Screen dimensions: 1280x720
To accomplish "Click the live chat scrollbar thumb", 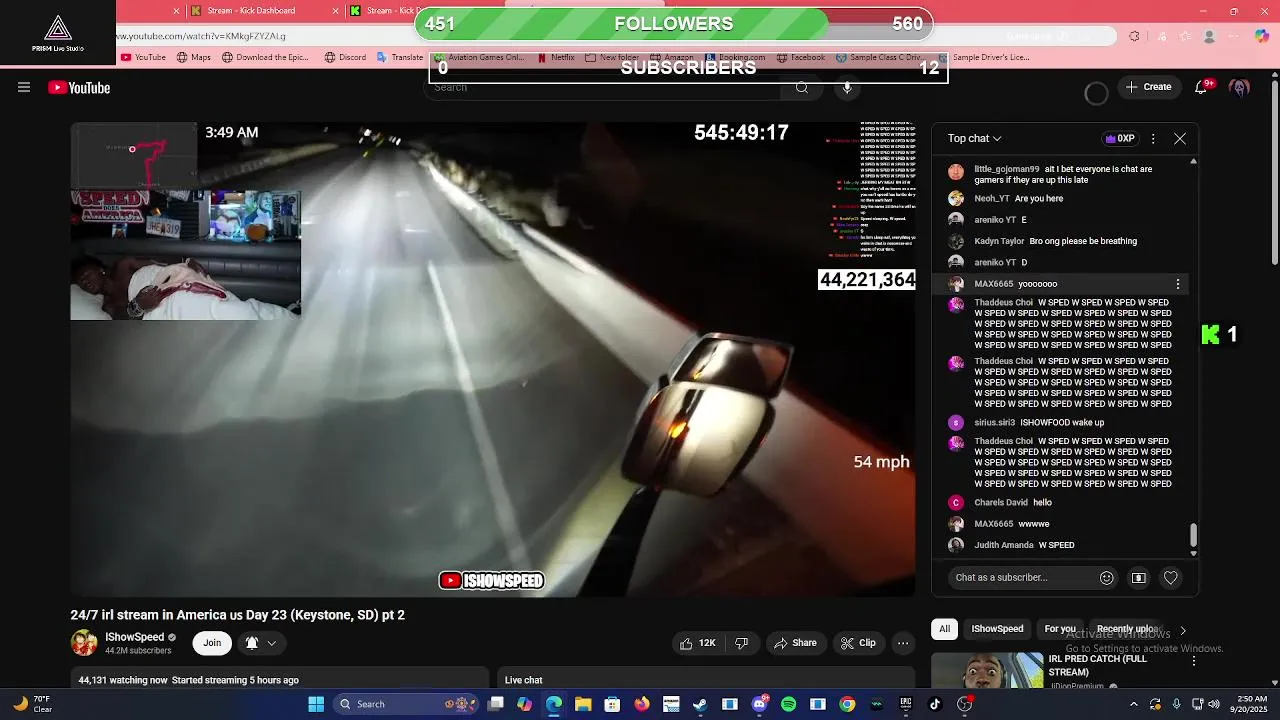I will point(1193,535).
